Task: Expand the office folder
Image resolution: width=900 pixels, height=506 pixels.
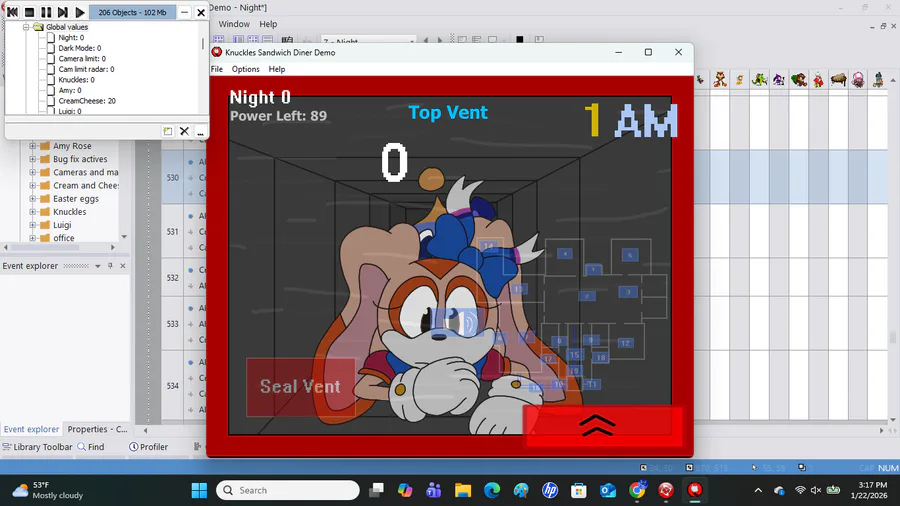Action: [33, 238]
